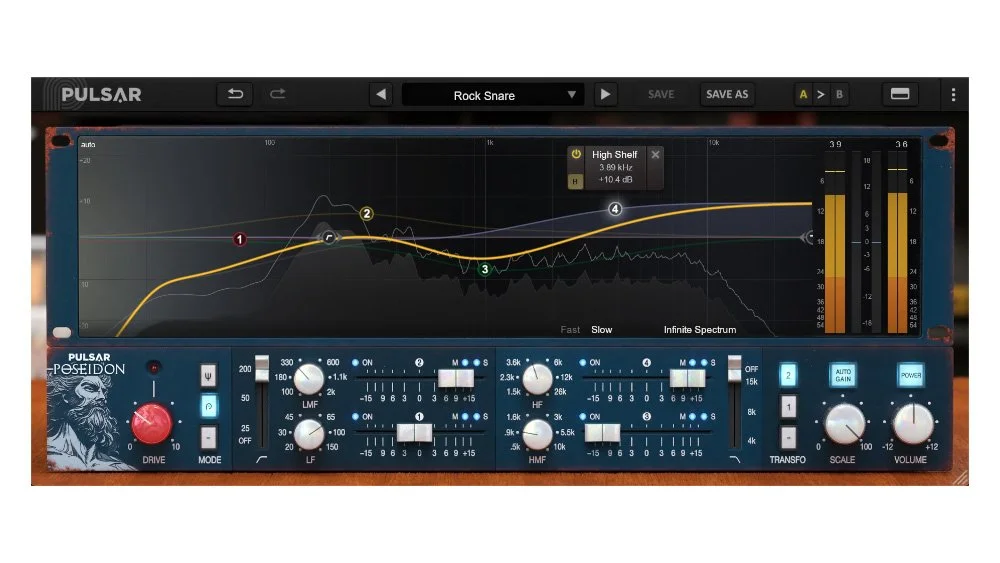The height and width of the screenshot is (563, 1000).
Task: Redo the last undone change
Action: tap(277, 94)
